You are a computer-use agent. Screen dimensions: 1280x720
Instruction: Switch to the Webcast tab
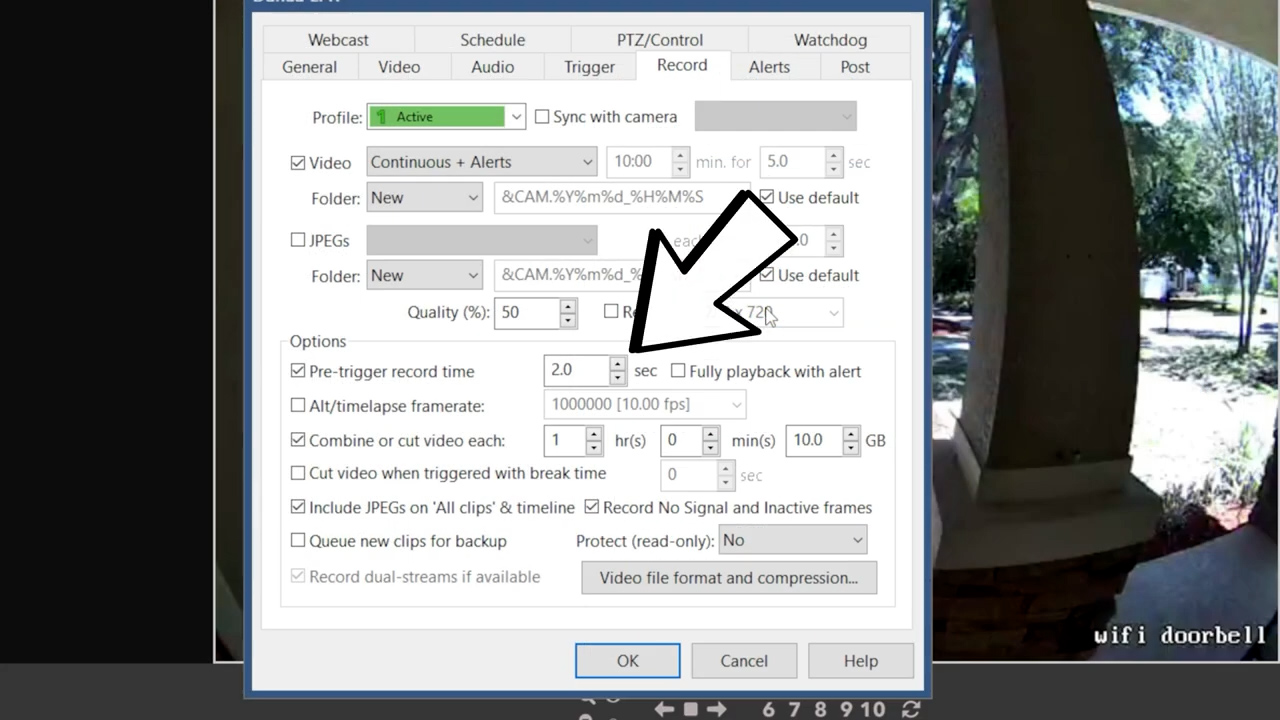(x=338, y=40)
